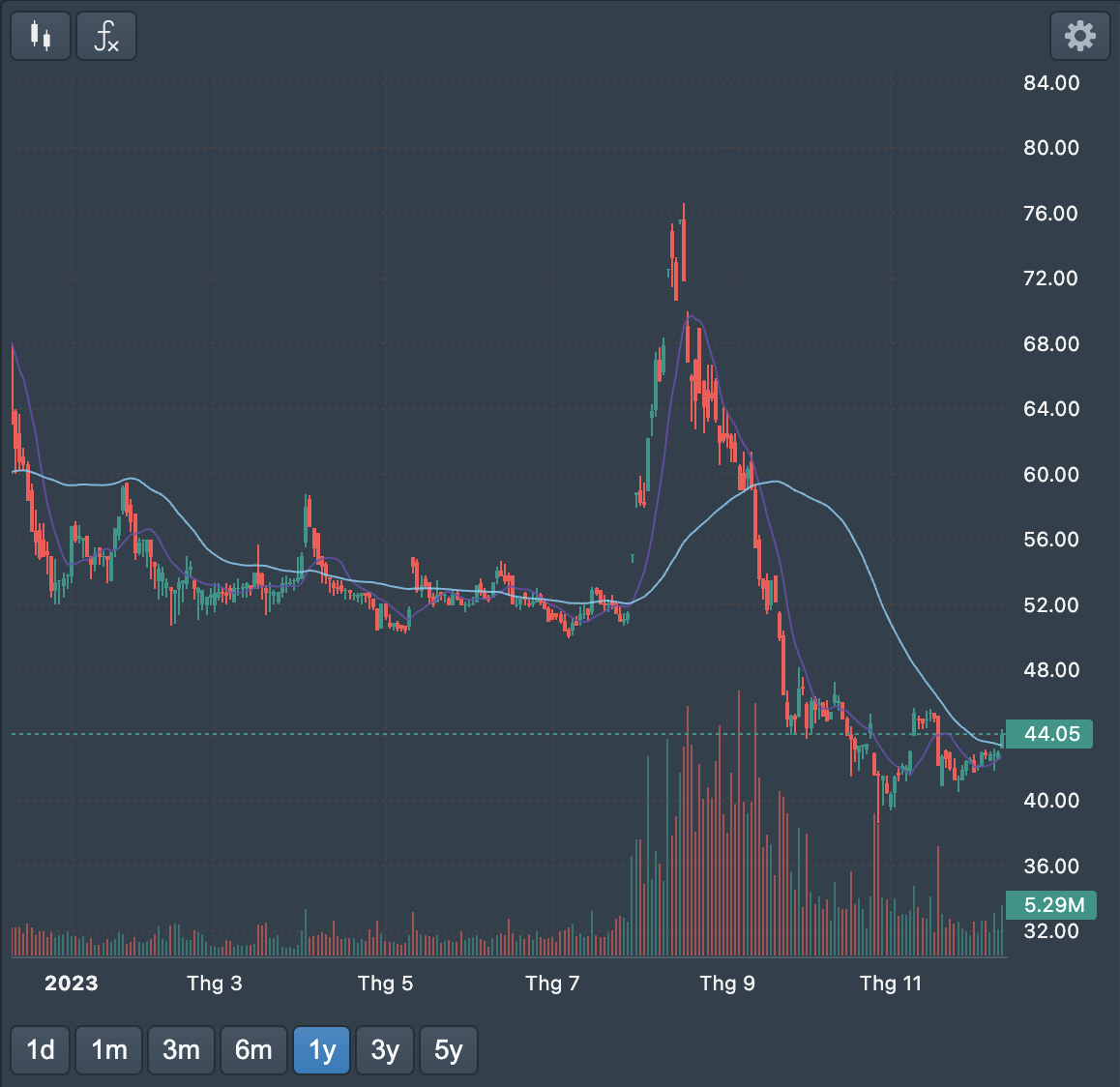Open the candlestick chart type selector
The width and height of the screenshot is (1120, 1087).
(40, 37)
